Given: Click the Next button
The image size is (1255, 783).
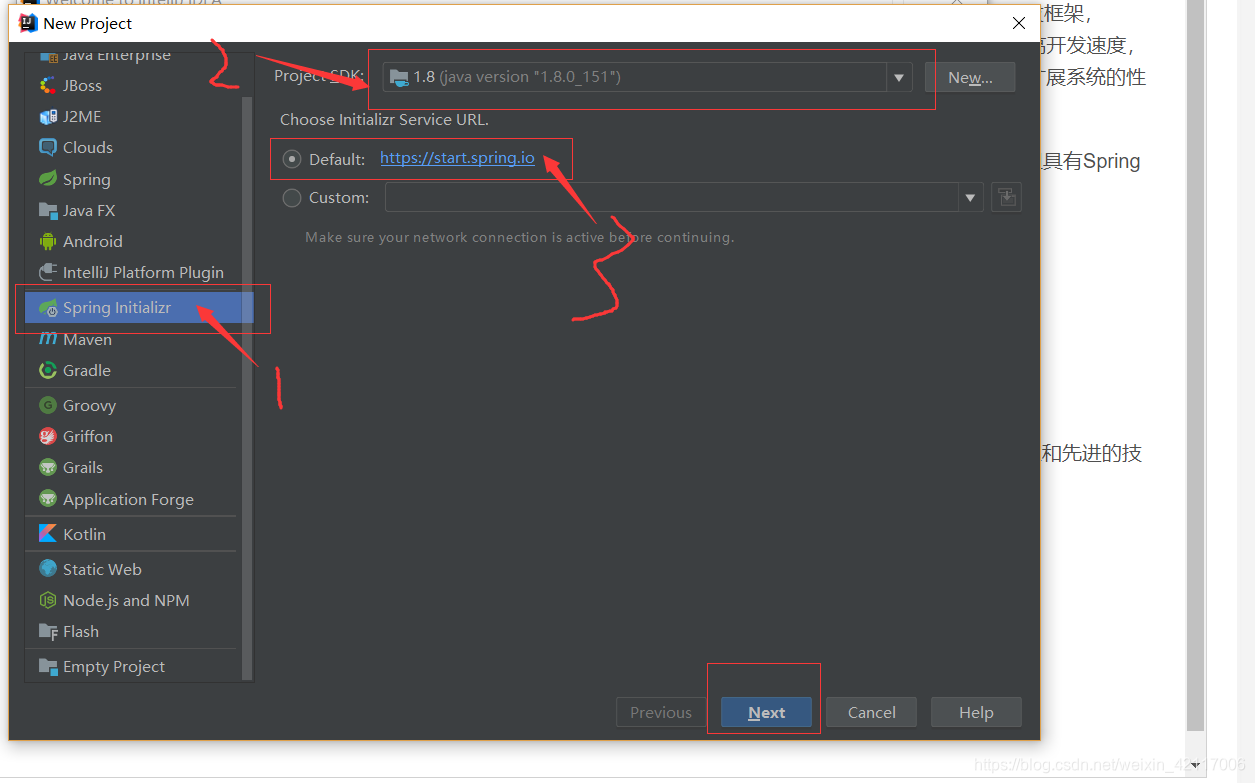Looking at the screenshot, I should pos(766,712).
